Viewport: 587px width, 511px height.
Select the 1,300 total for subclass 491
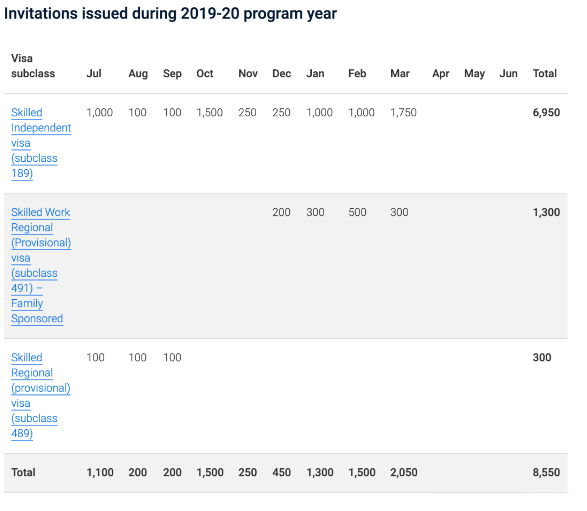[546, 212]
